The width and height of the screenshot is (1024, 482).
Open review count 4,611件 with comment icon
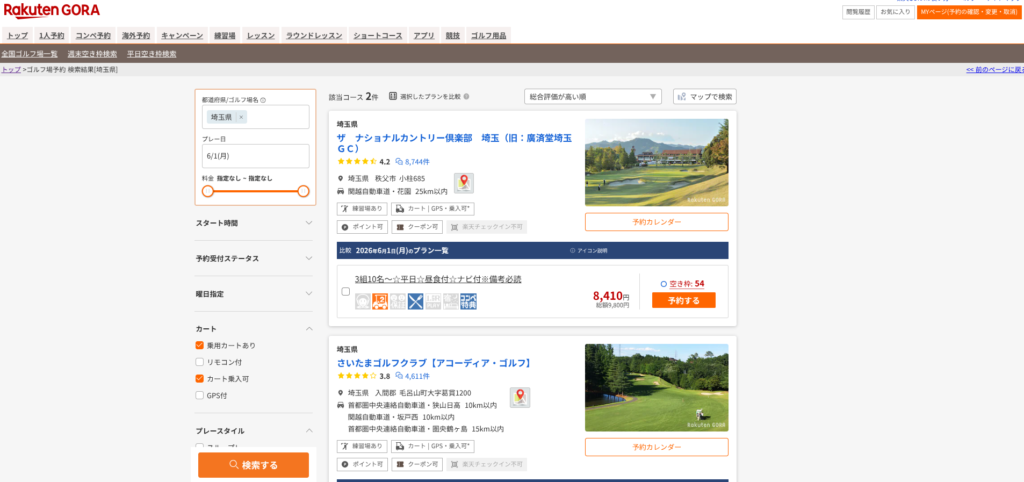coord(413,376)
